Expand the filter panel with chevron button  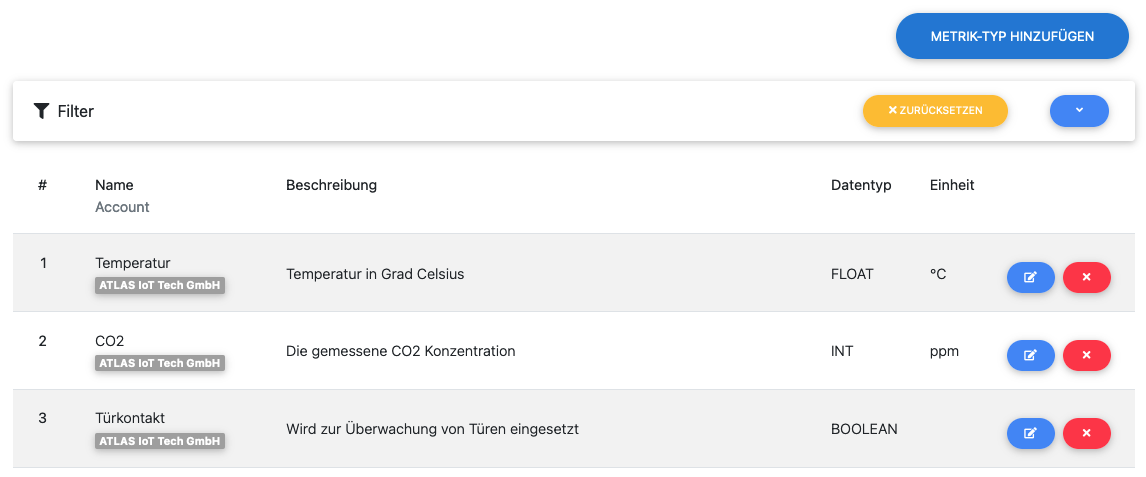click(1079, 111)
